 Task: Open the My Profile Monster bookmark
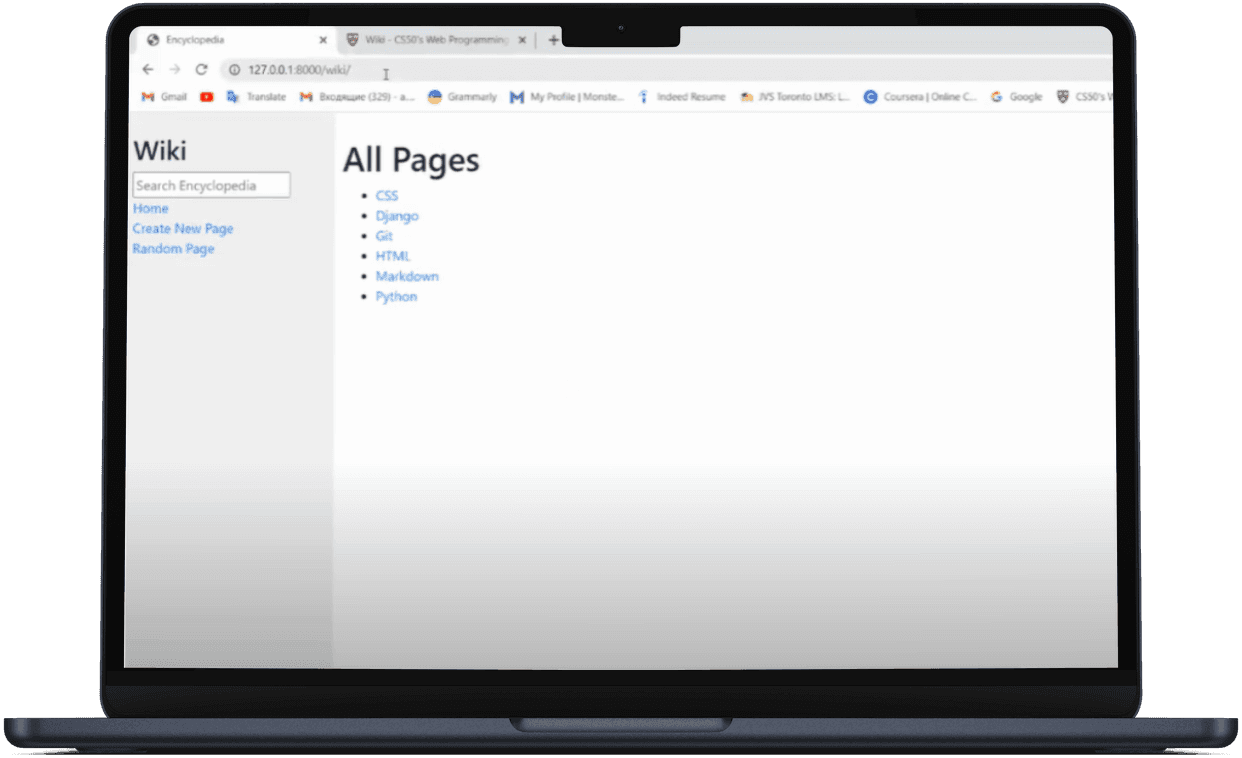567,97
